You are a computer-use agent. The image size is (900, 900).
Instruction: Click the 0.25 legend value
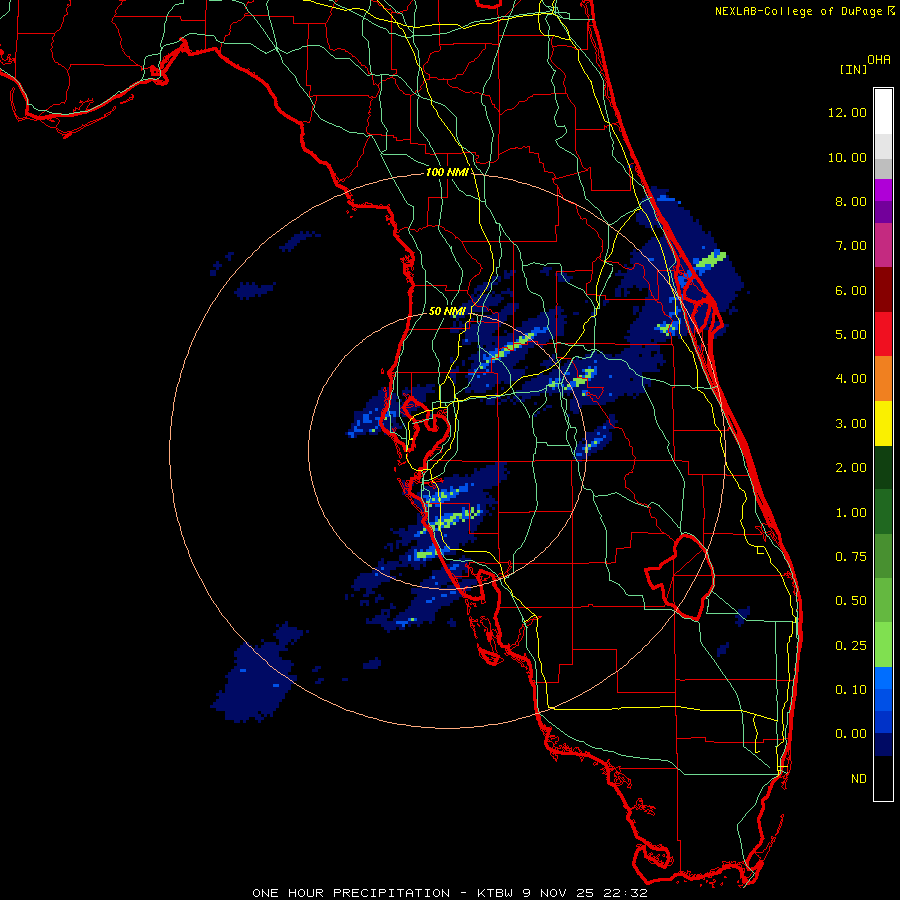coord(851,646)
